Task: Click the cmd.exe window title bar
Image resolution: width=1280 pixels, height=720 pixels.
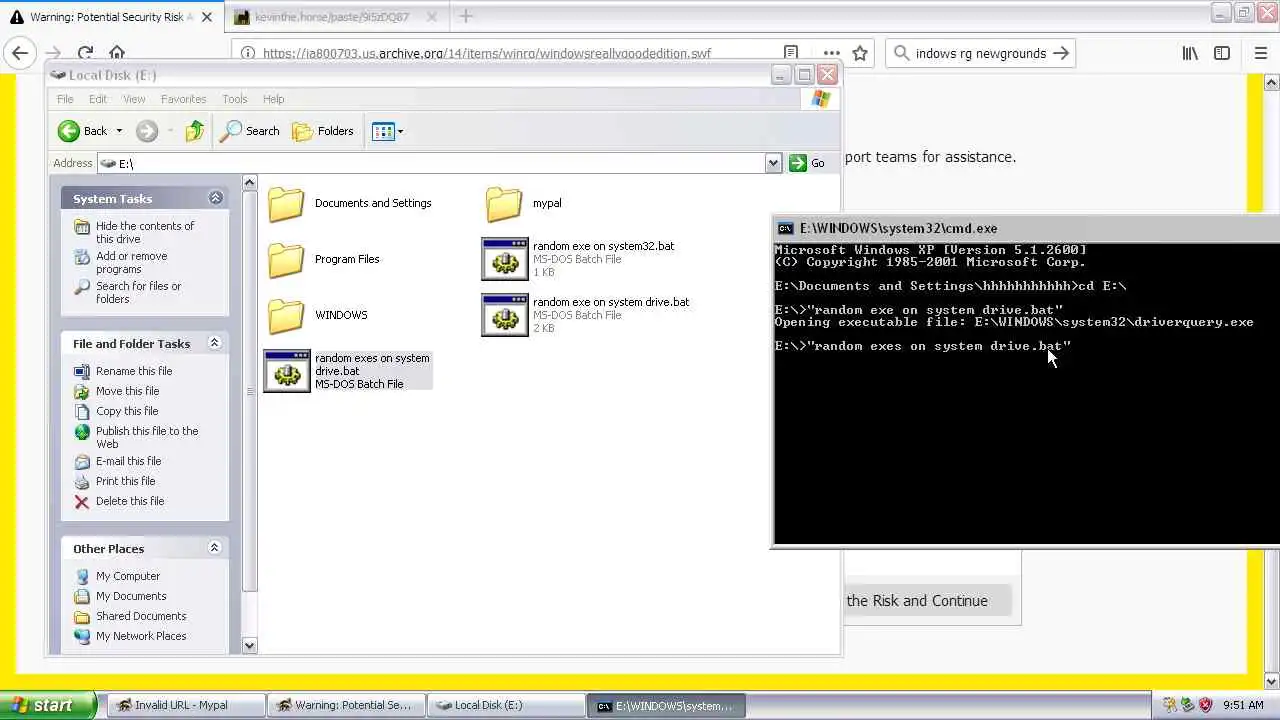Action: pyautogui.click(x=1026, y=228)
